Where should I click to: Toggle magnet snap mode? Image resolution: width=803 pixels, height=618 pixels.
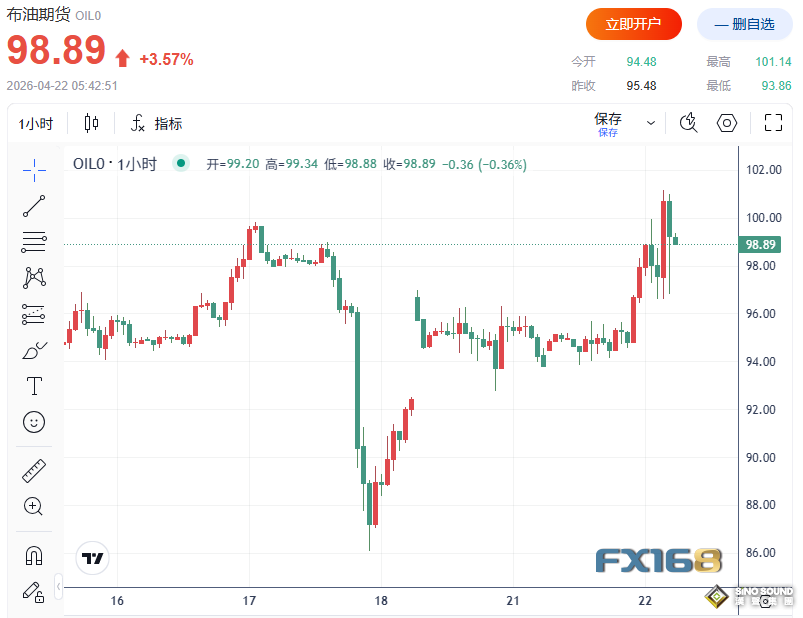pos(34,556)
